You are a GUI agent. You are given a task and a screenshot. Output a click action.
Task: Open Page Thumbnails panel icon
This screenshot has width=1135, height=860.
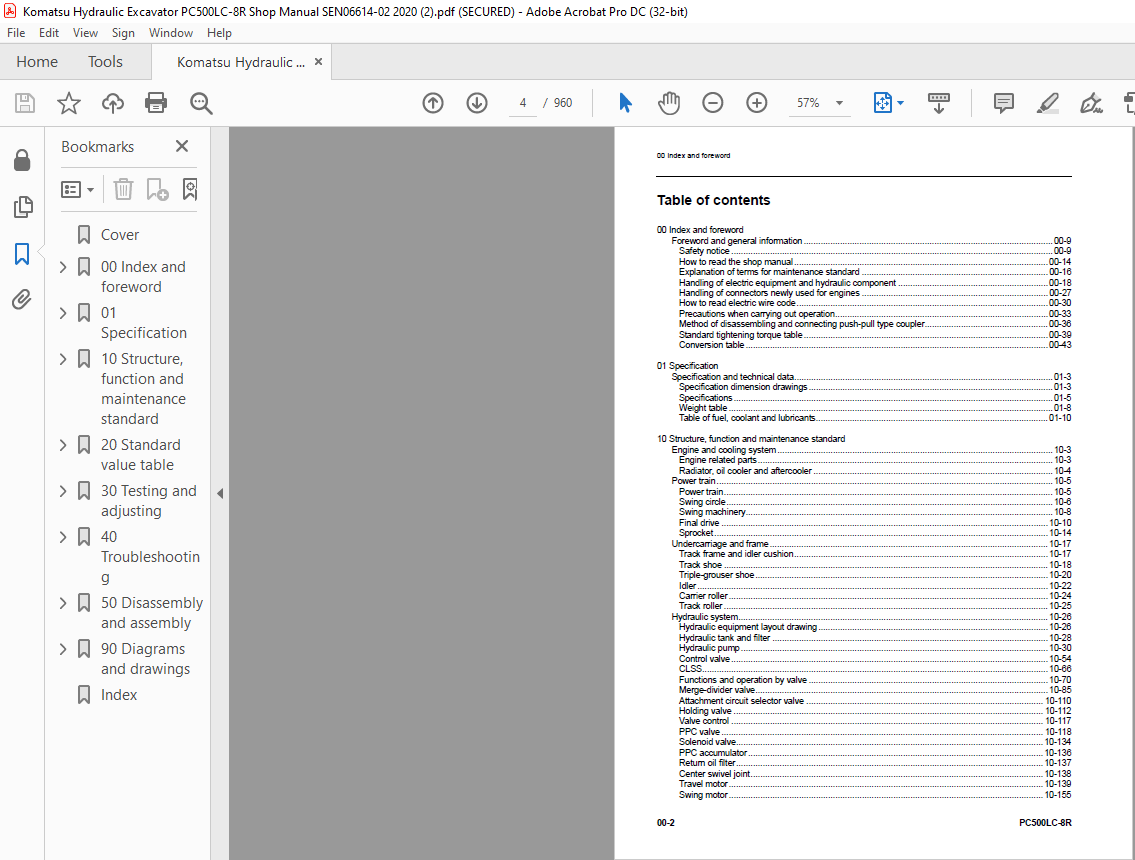pyautogui.click(x=22, y=207)
